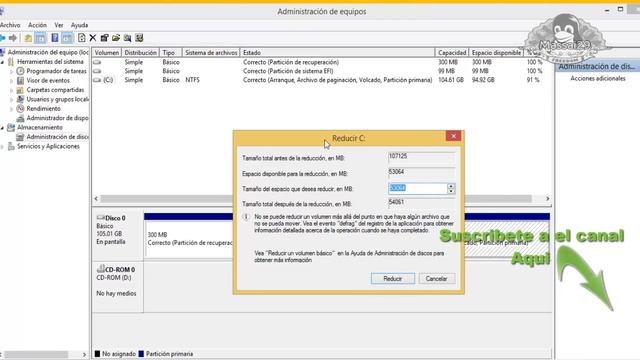Viewport: 640px width, 360px height.
Task: Click the 94.92 GB available space cell
Action: point(483,80)
